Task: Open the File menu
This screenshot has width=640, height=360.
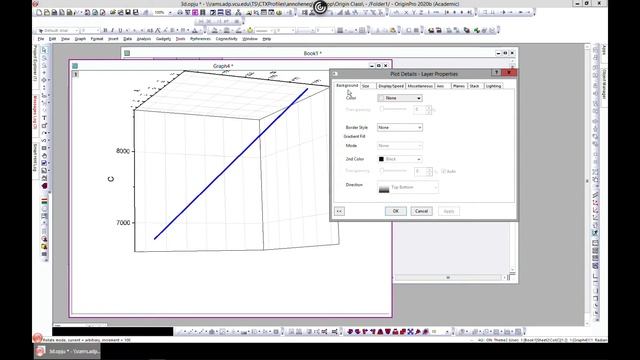Action: [x=41, y=39]
